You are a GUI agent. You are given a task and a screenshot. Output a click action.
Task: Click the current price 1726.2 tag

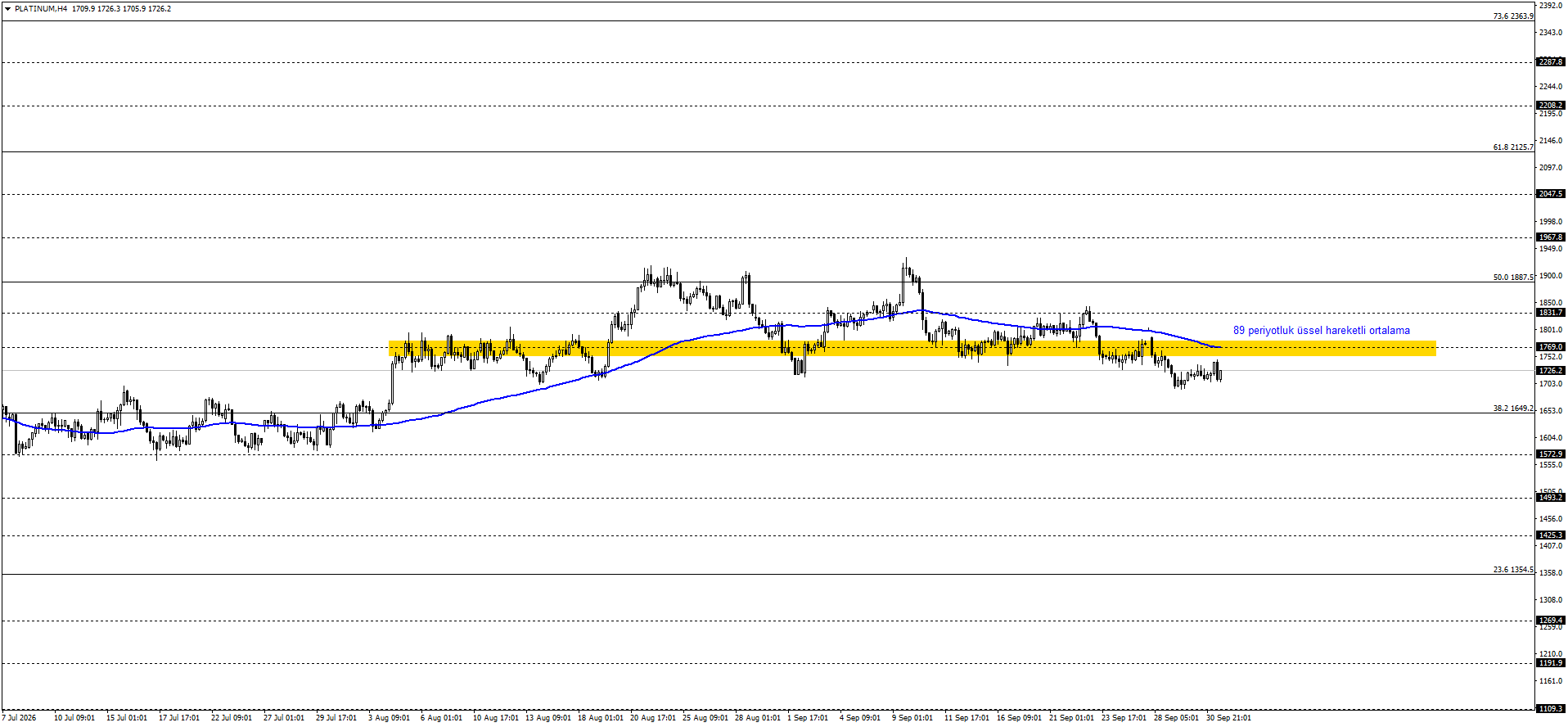[x=1551, y=371]
